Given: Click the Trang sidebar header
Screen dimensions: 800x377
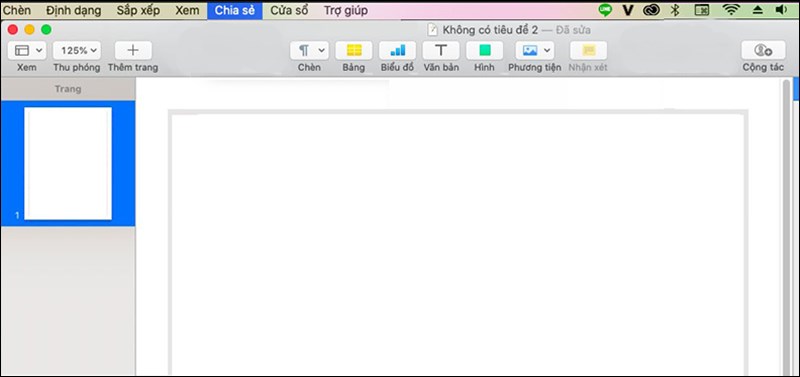Looking at the screenshot, I should click(68, 89).
